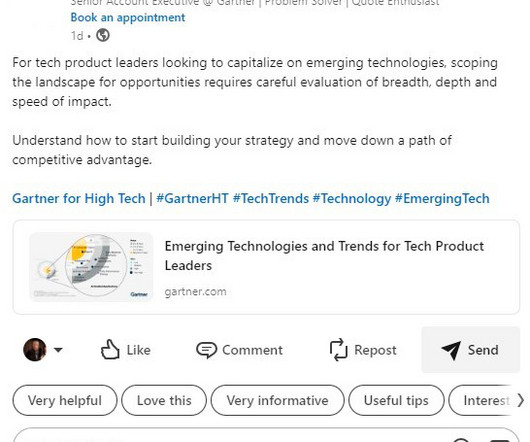Select the Love this quick reply
This screenshot has height=442, width=530.
click(x=164, y=400)
